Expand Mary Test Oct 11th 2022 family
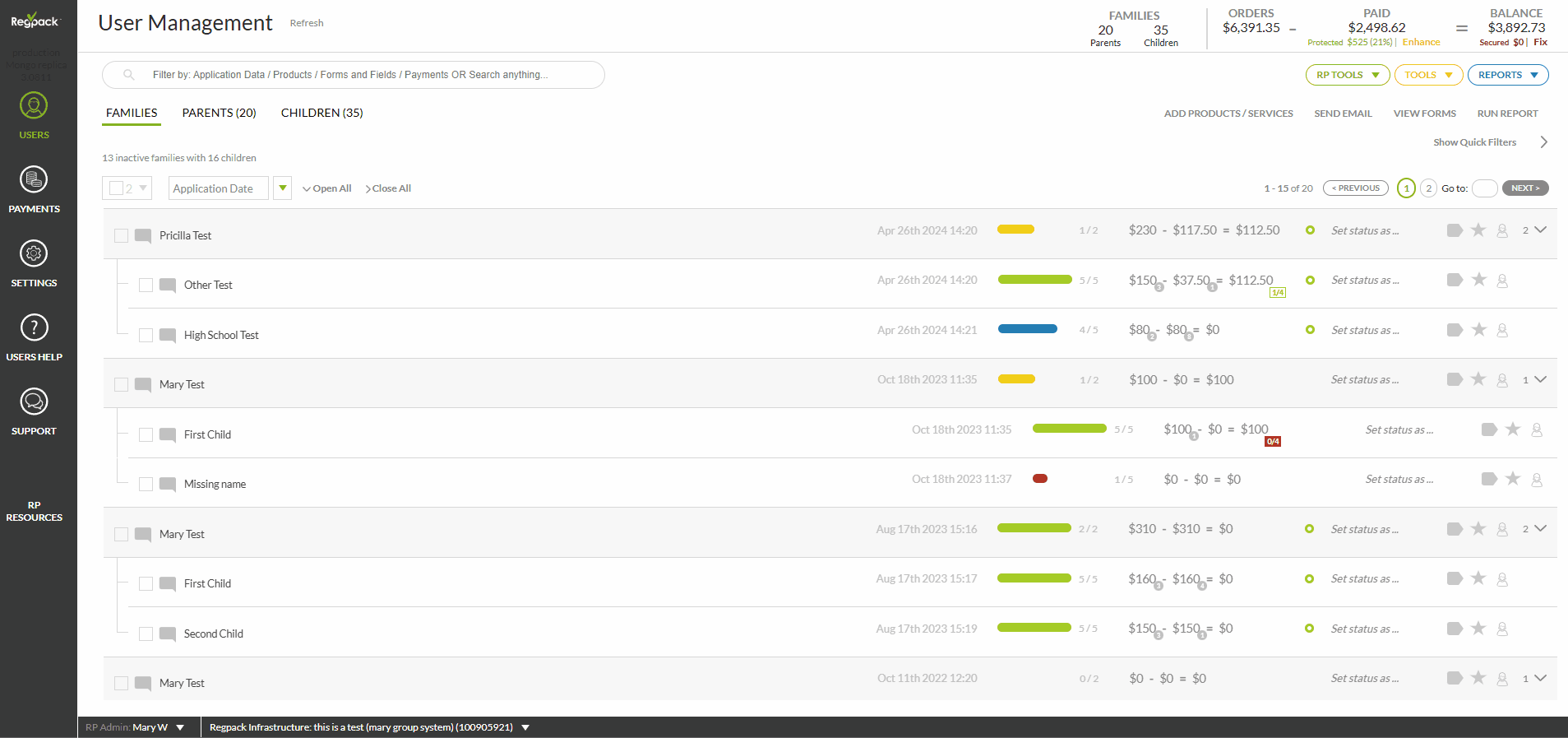Image resolution: width=1568 pixels, height=738 pixels. click(x=1541, y=678)
